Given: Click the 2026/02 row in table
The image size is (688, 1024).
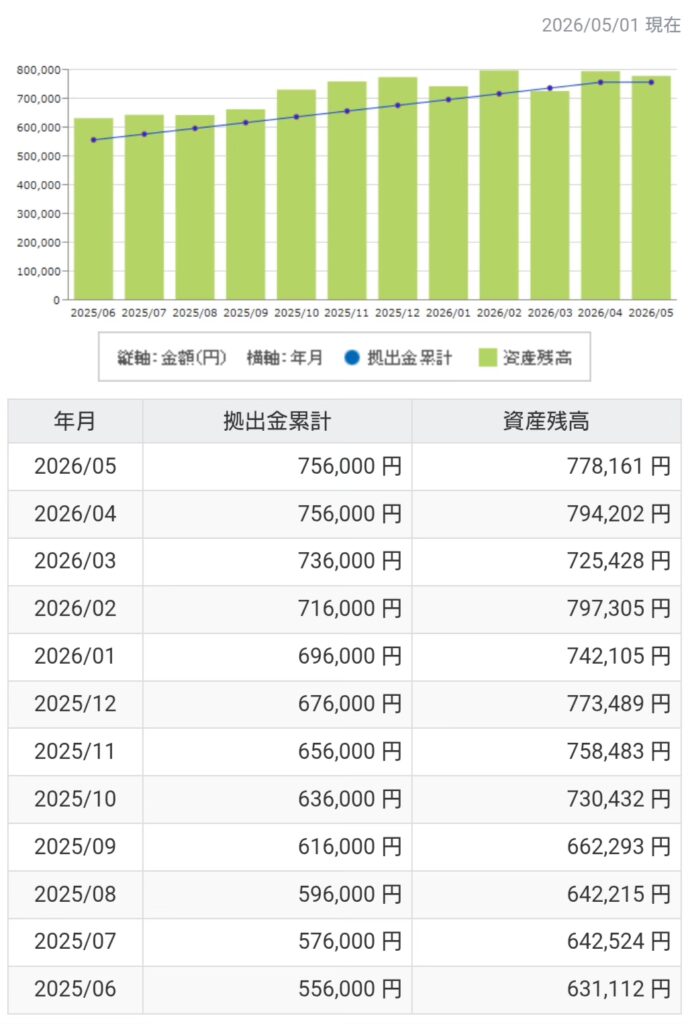Looking at the screenshot, I should (345, 609).
